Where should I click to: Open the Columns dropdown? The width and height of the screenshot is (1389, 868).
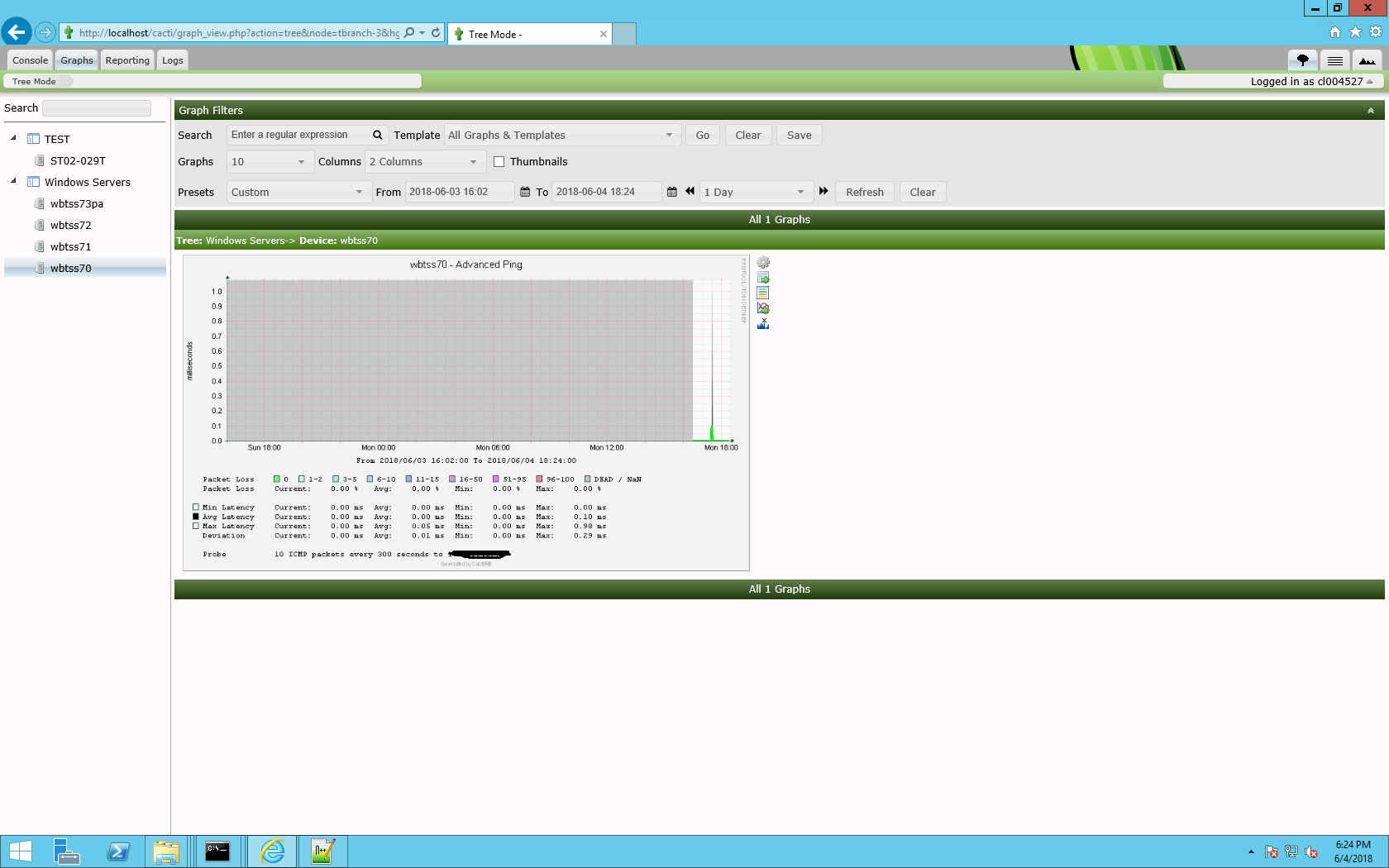click(425, 162)
